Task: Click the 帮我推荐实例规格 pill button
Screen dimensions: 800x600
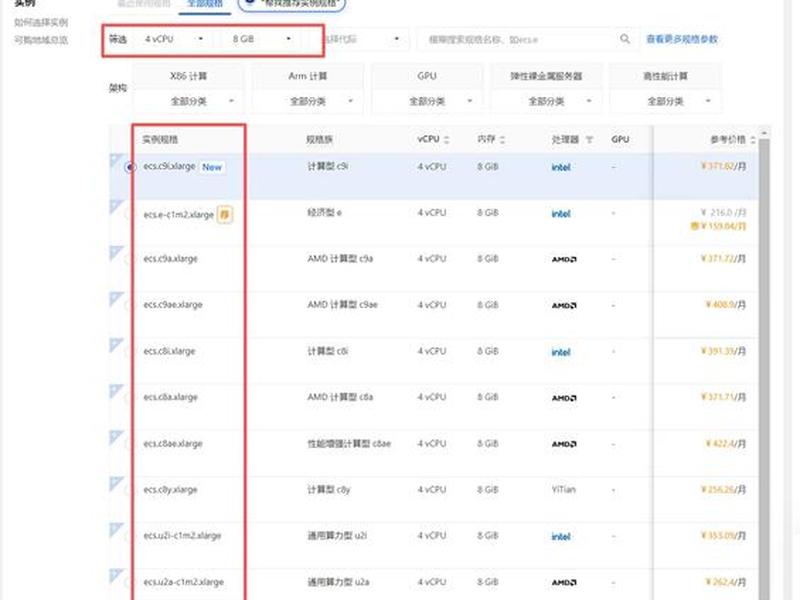Action: tap(292, 4)
